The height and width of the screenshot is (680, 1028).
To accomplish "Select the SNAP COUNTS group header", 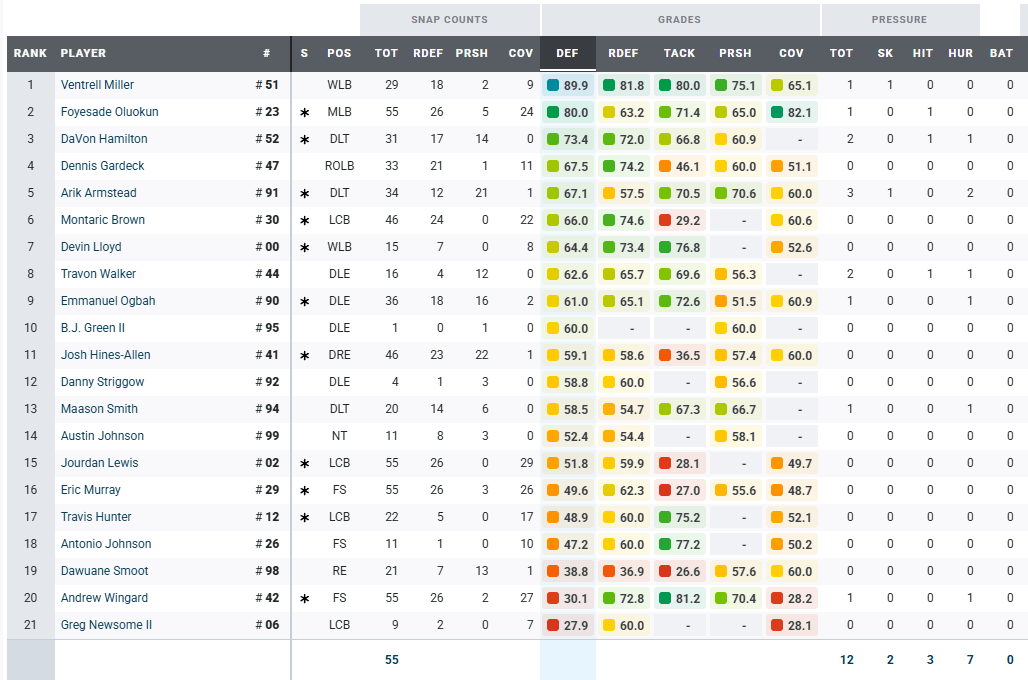I will coord(449,19).
